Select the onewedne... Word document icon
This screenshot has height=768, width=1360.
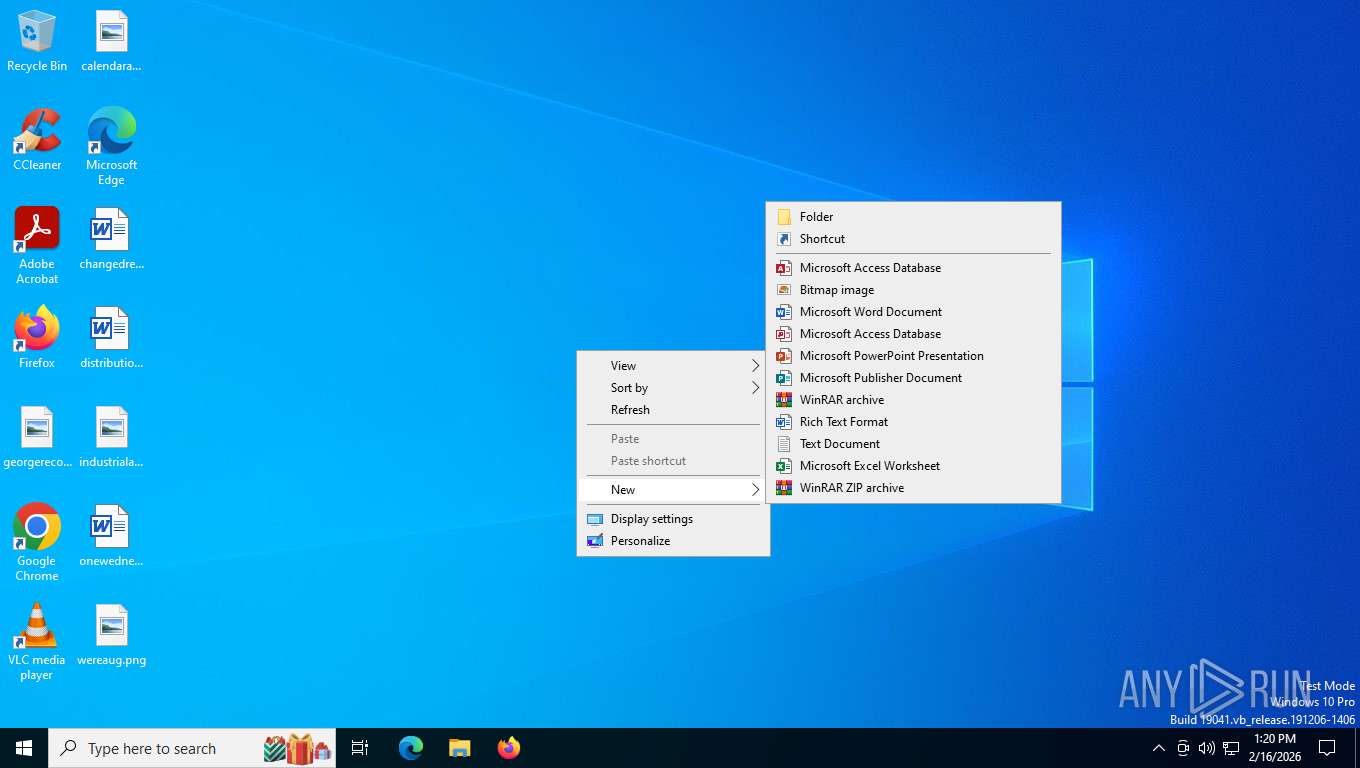point(111,536)
